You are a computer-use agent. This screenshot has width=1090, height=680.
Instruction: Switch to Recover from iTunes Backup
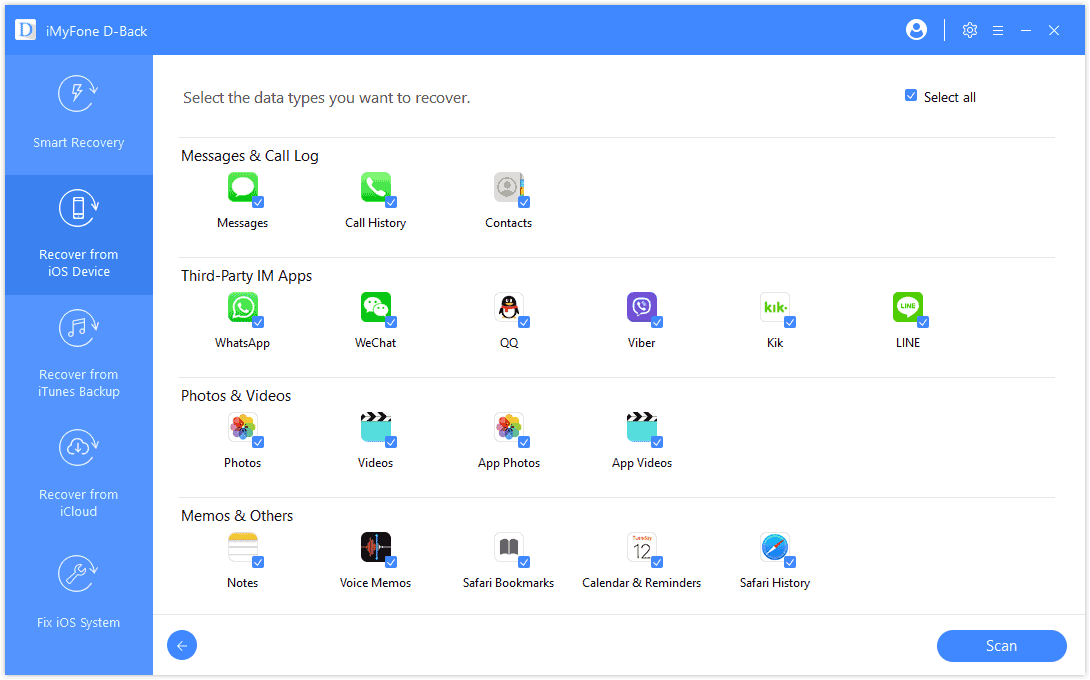pos(78,355)
